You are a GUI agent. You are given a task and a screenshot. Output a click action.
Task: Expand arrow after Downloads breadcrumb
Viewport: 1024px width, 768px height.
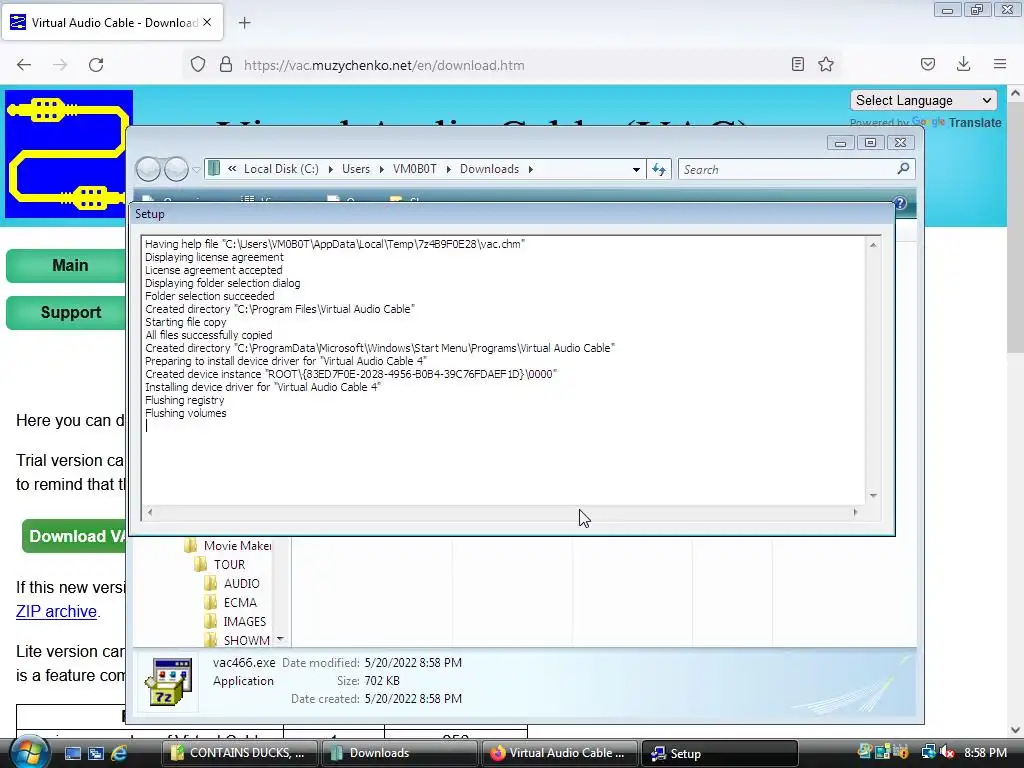pos(530,169)
